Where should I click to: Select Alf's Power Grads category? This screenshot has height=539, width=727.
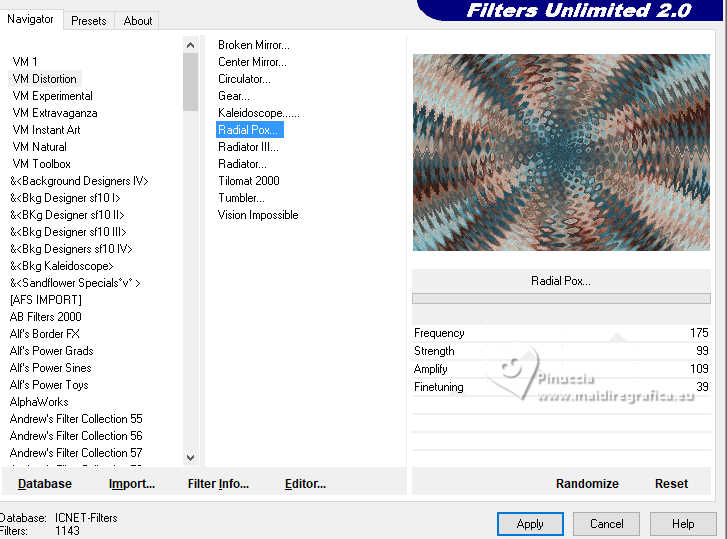tap(51, 351)
